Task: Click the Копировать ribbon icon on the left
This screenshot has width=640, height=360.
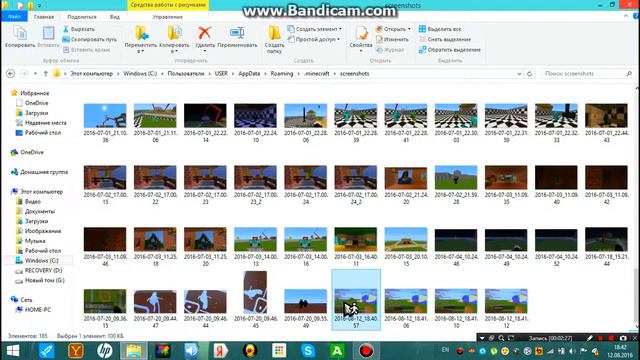Action: 20,33
